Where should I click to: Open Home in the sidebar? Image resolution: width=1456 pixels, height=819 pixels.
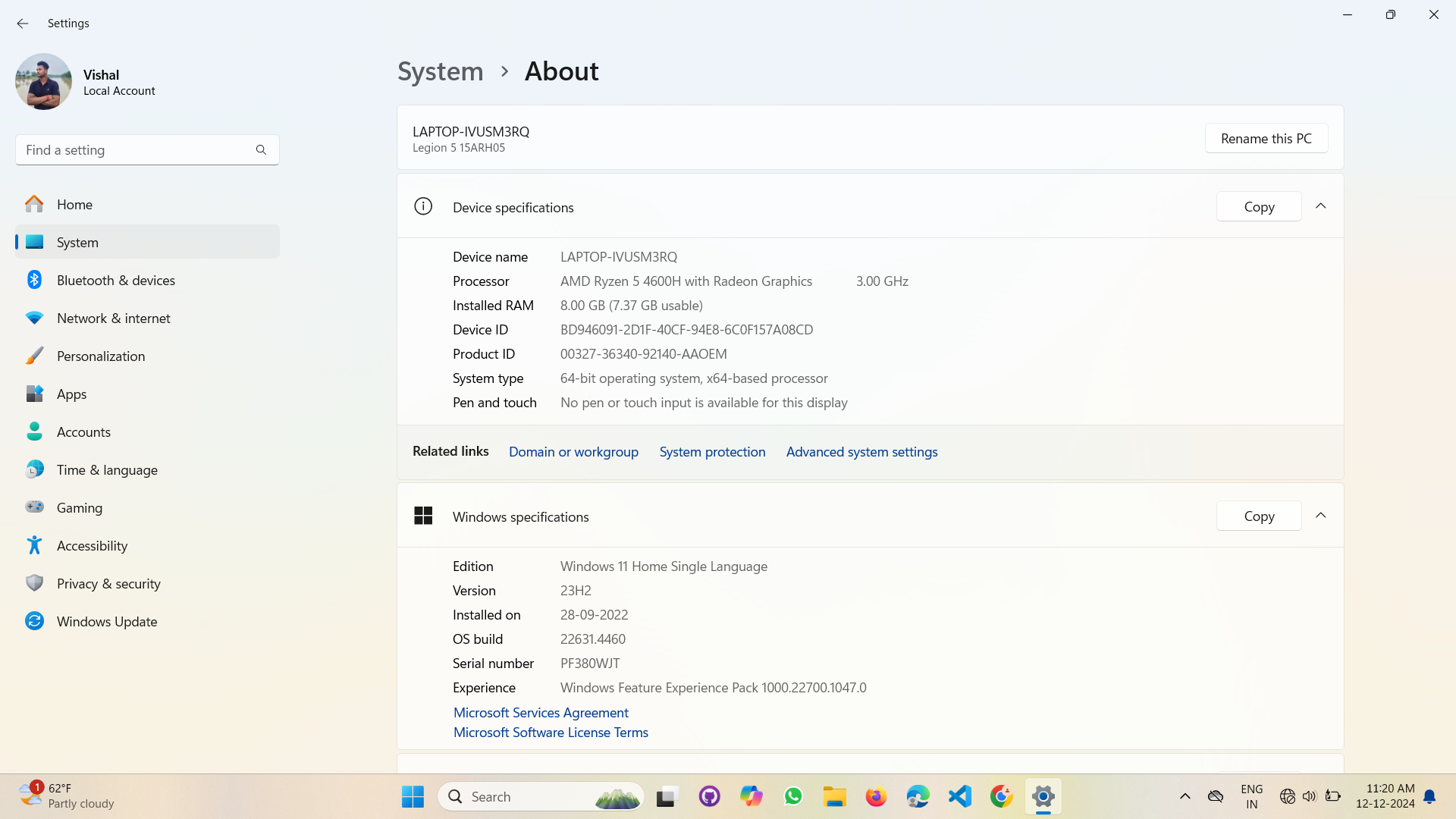click(147, 205)
